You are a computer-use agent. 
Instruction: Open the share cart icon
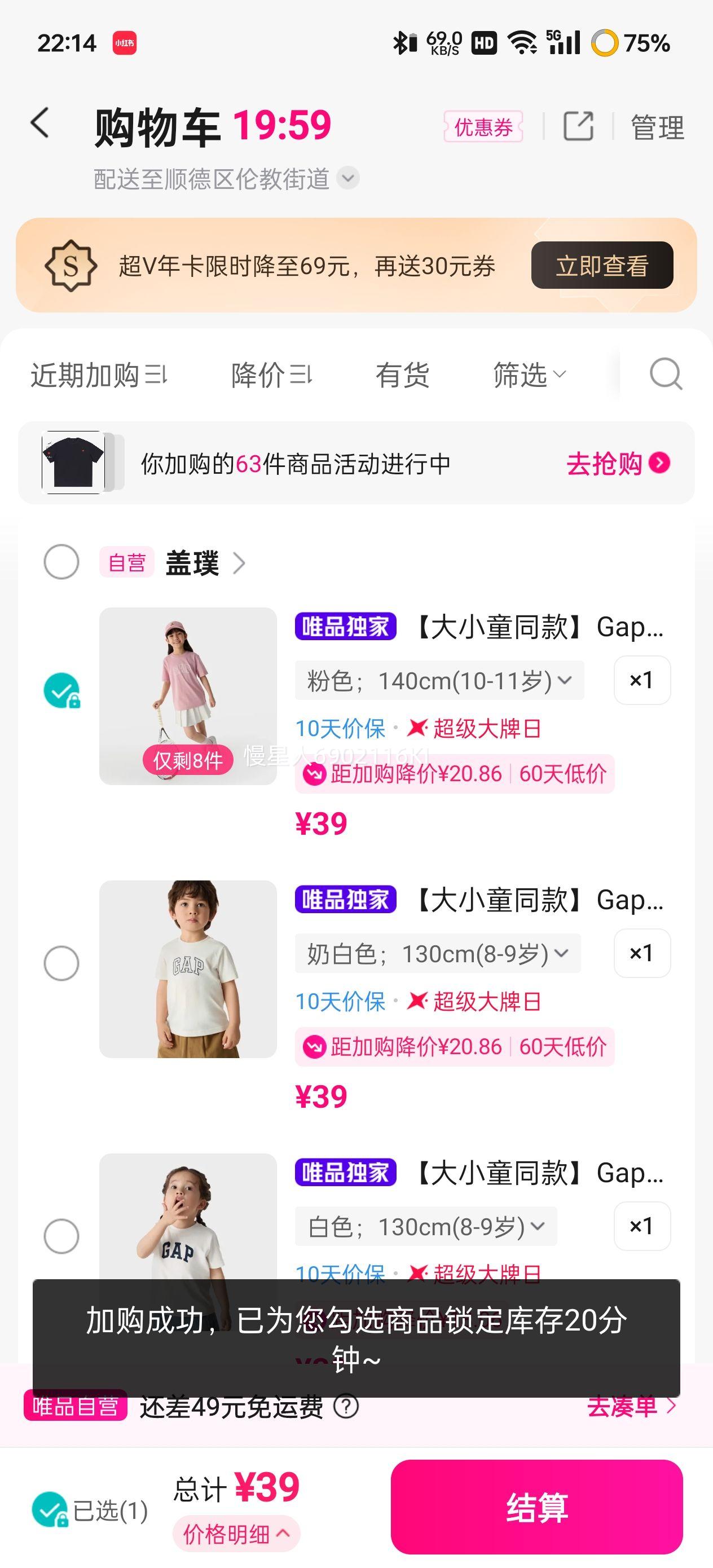578,126
